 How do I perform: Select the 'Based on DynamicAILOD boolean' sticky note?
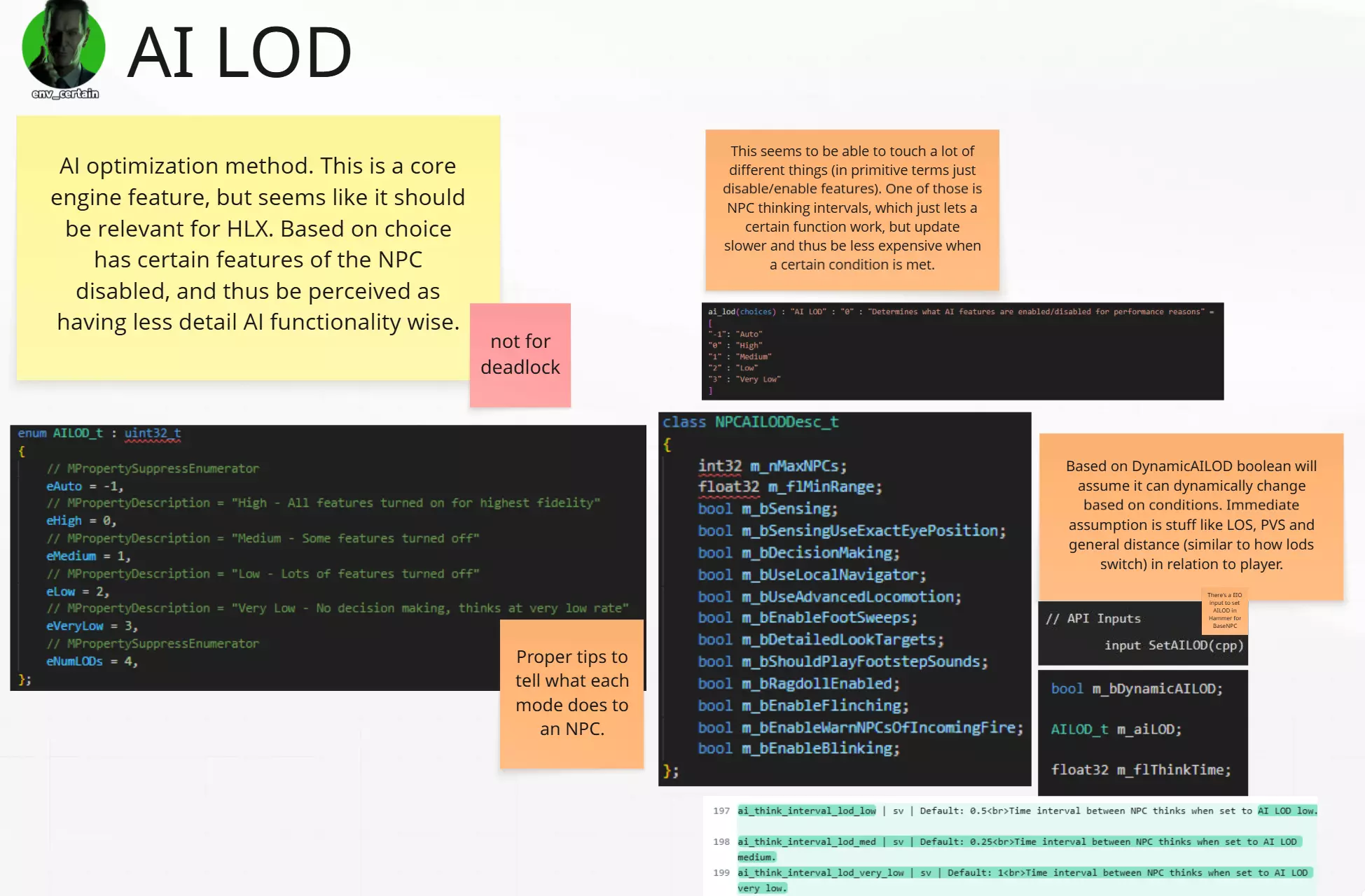click(1191, 516)
